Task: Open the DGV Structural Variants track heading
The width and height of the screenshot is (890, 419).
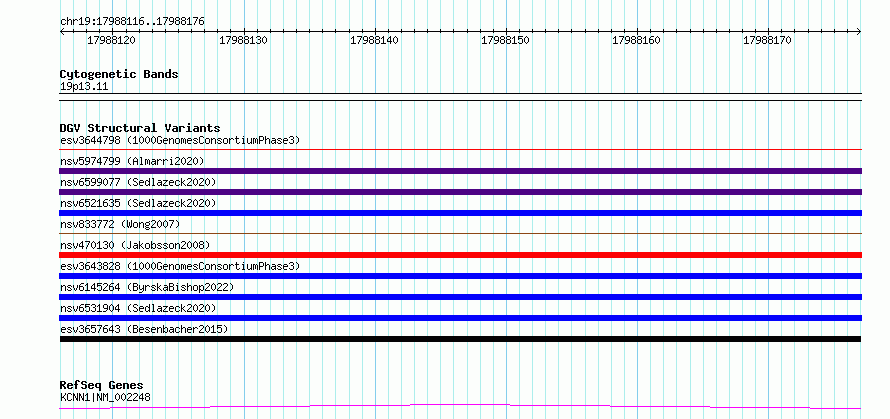Action: coord(140,128)
